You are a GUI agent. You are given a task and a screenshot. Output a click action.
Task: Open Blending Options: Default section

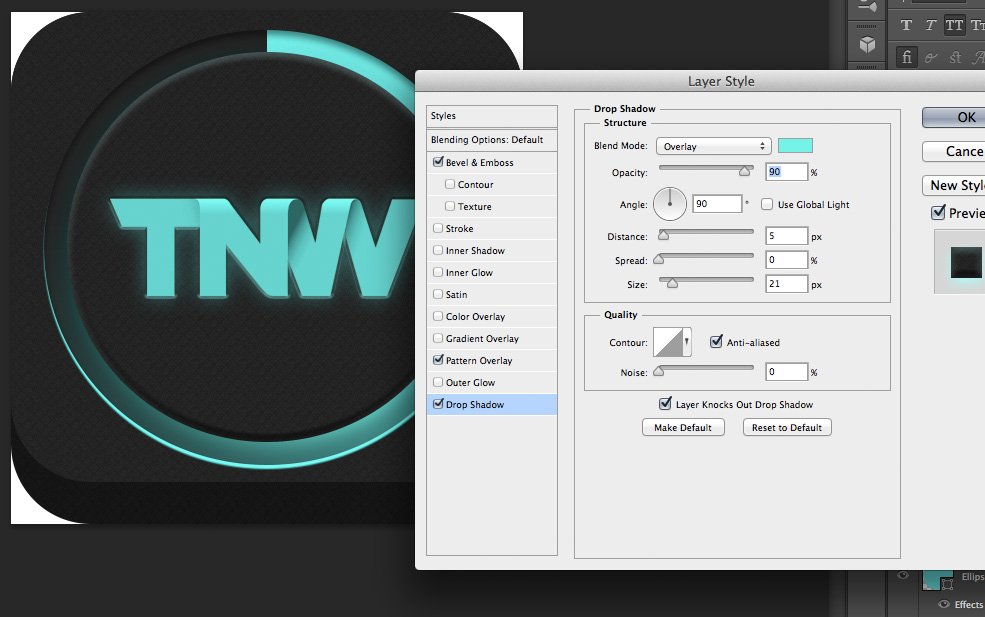(x=492, y=139)
